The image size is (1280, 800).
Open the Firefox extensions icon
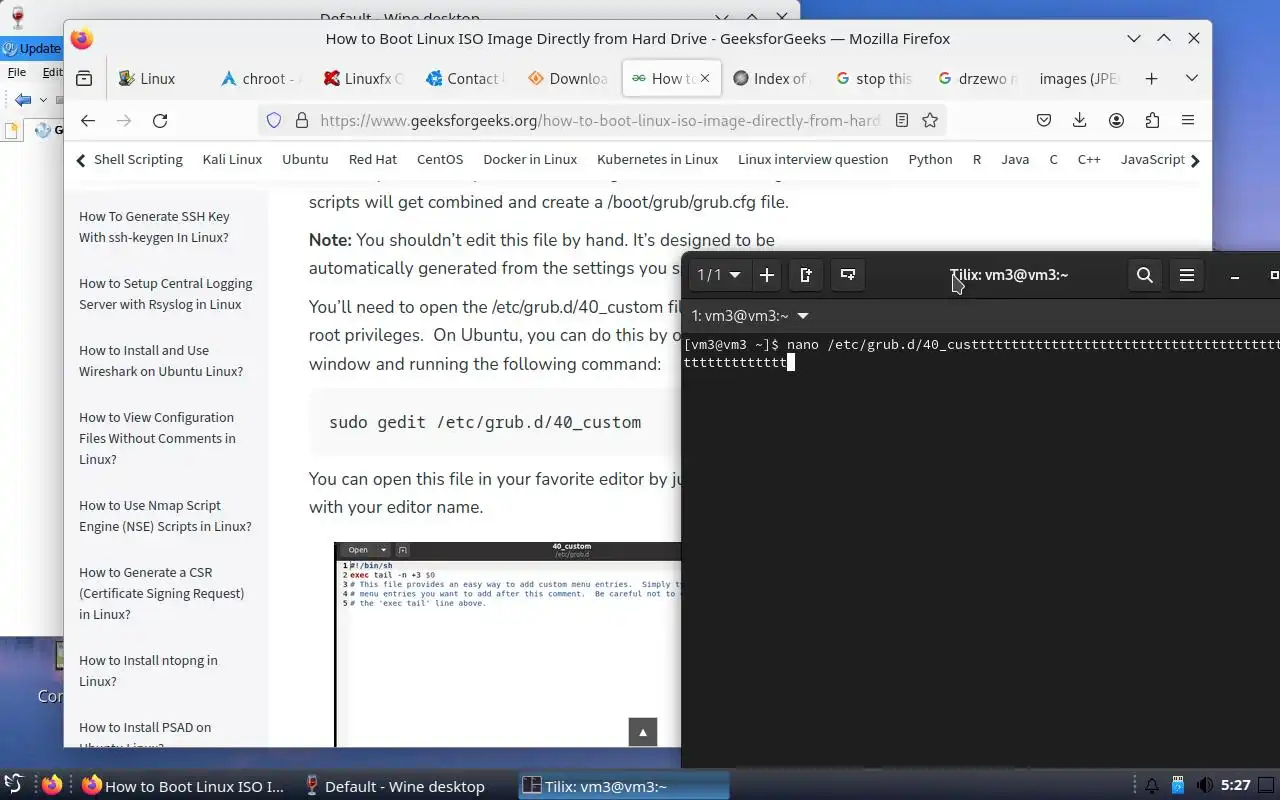tap(1152, 120)
